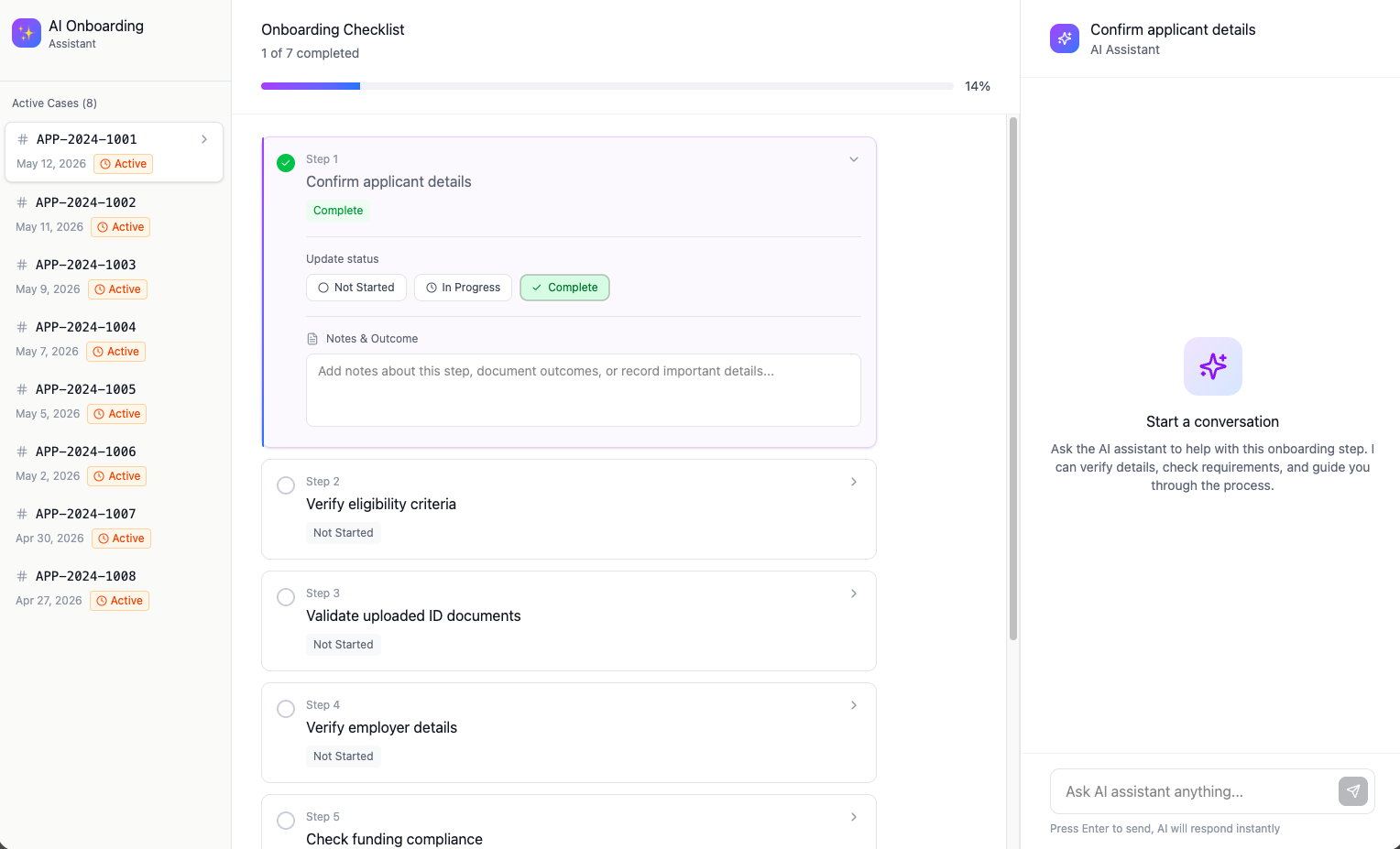Click the hash icon beside APP-2024-1001

pyautogui.click(x=23, y=139)
